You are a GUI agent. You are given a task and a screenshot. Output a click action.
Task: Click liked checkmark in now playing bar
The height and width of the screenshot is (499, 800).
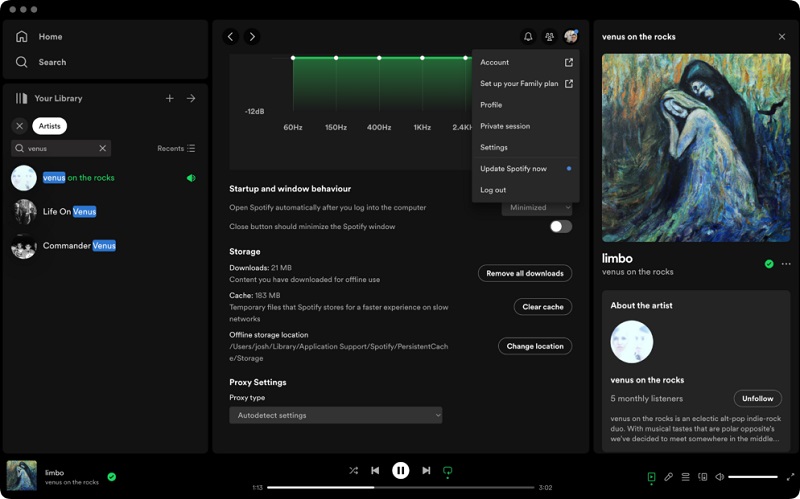(112, 477)
